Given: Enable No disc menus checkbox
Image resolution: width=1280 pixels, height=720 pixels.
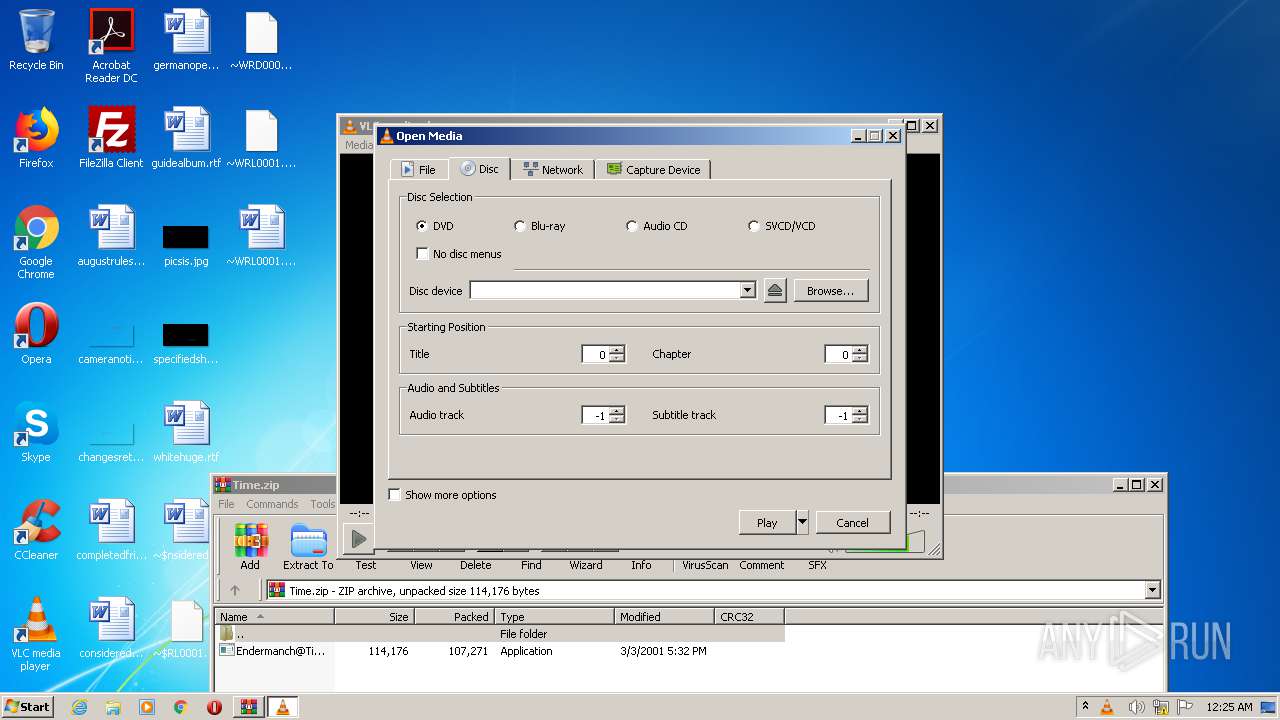Looking at the screenshot, I should tap(422, 254).
